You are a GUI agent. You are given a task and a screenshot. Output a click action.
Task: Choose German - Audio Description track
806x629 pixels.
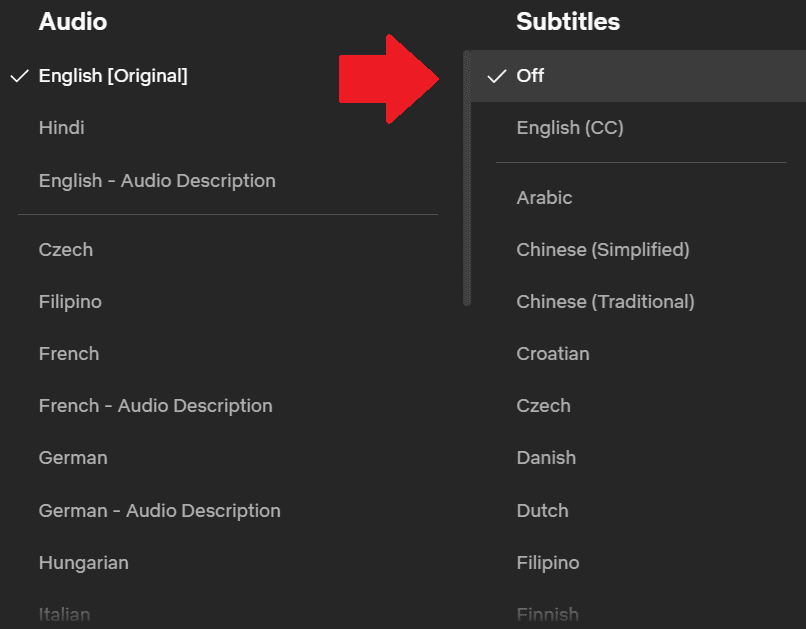click(x=160, y=511)
